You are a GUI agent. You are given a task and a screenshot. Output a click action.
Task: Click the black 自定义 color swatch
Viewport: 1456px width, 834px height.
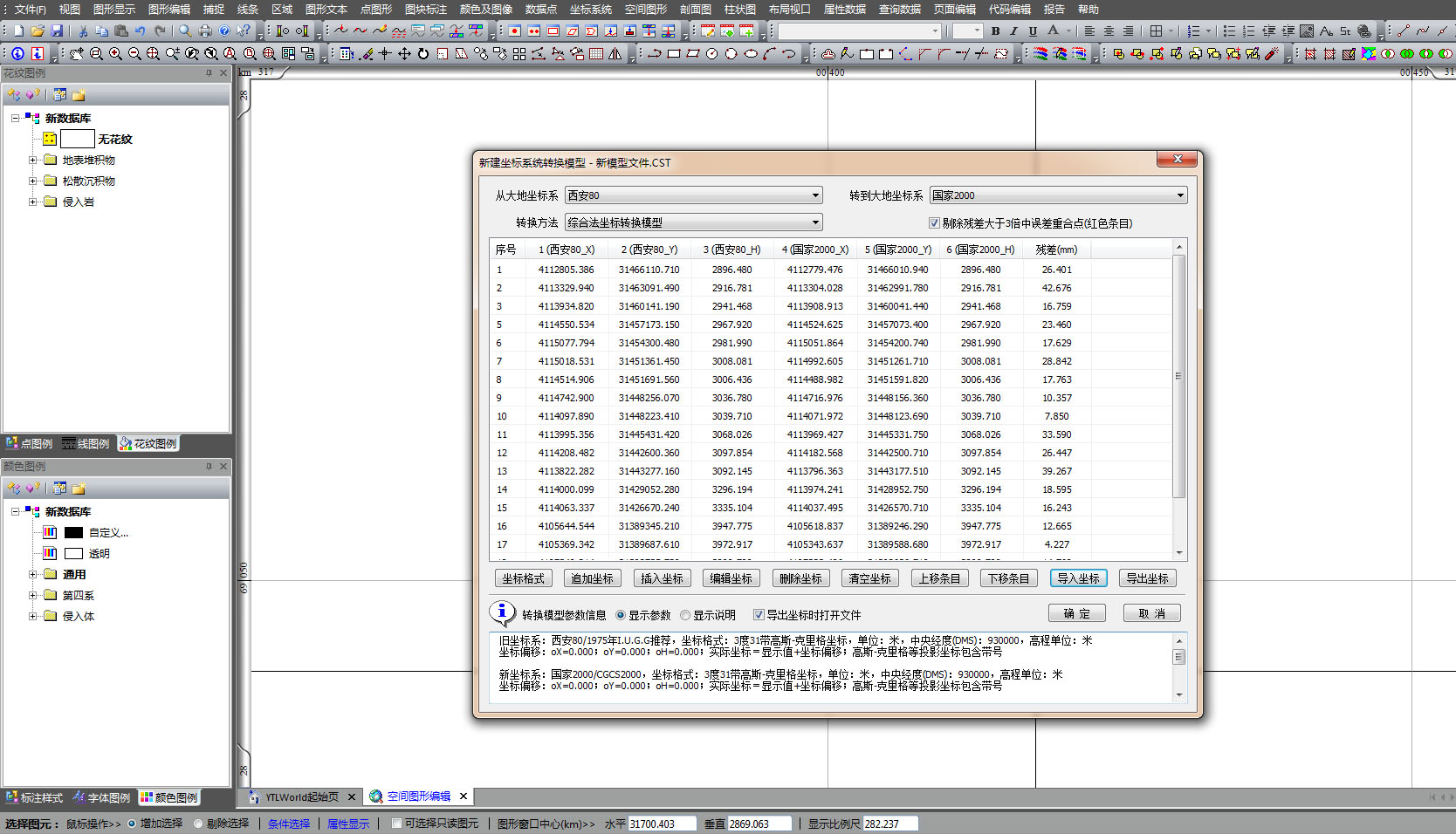[x=73, y=532]
